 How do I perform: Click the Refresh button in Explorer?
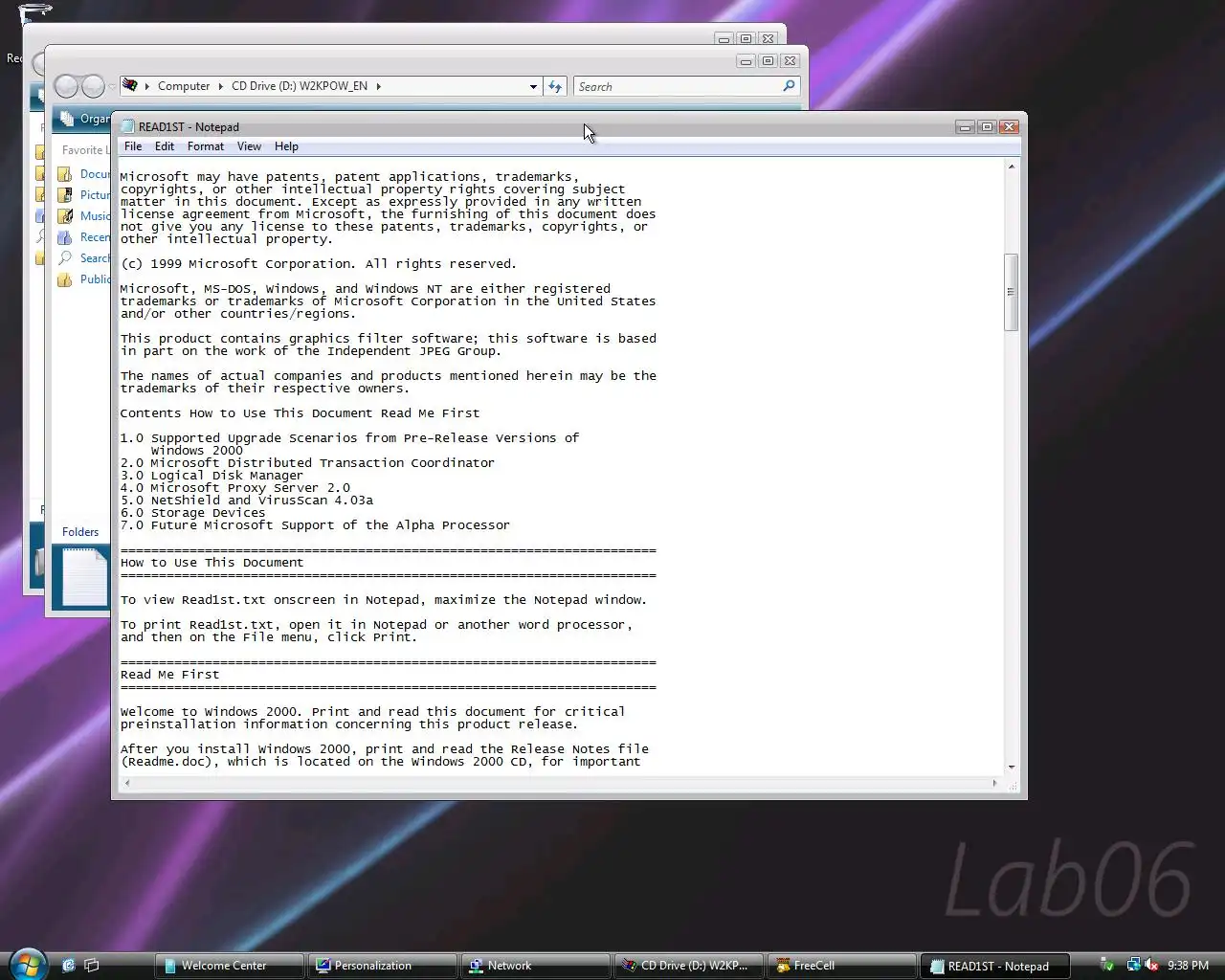click(555, 86)
